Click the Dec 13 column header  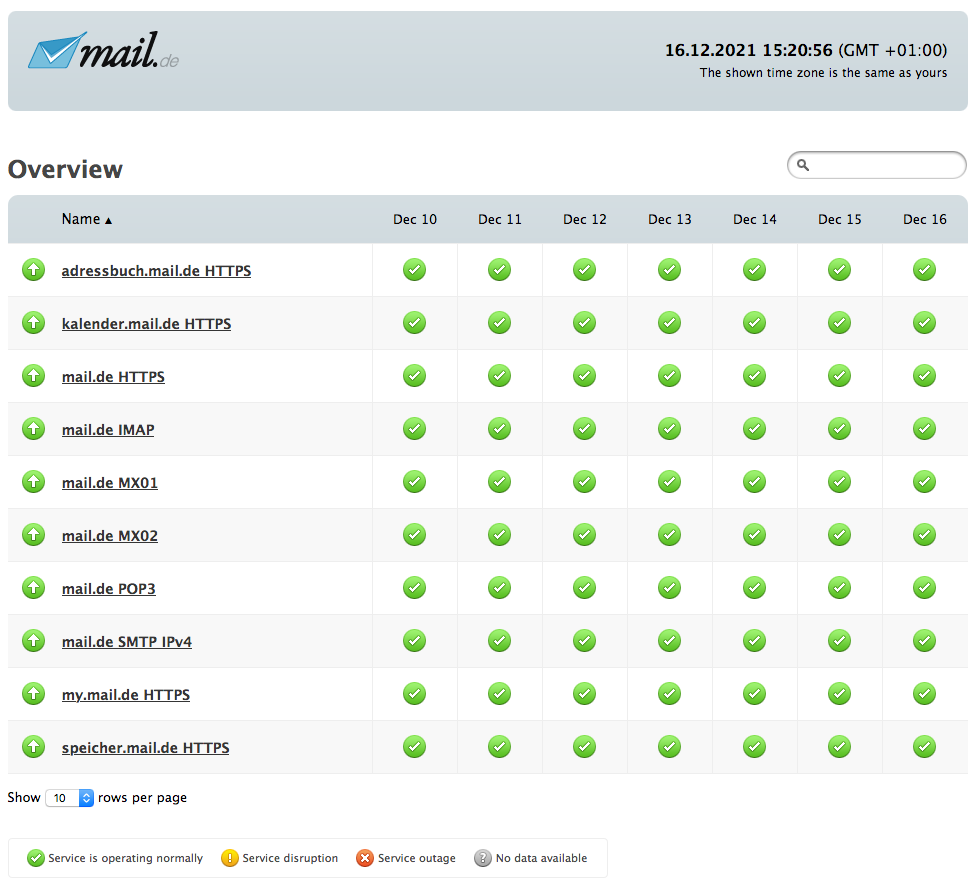[670, 220]
